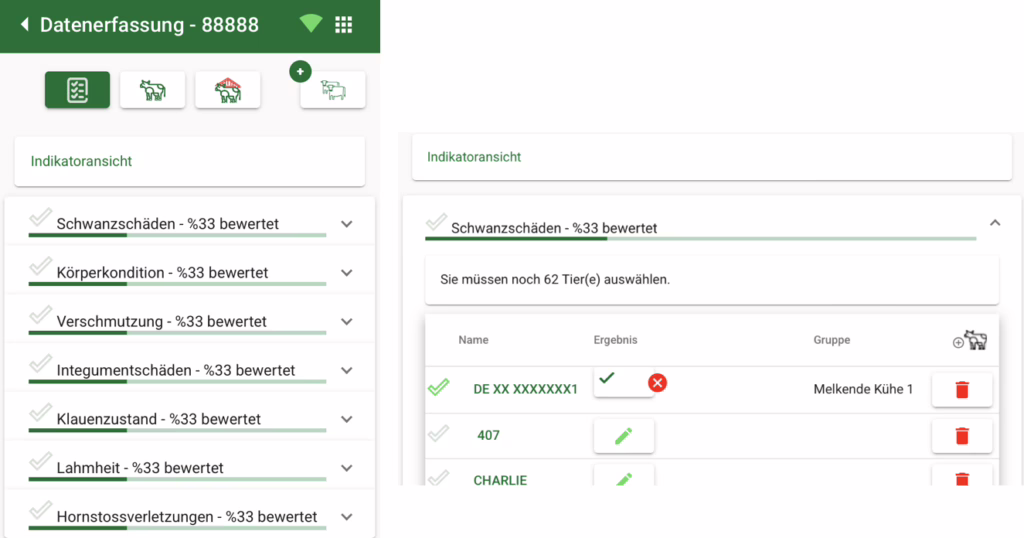Image resolution: width=1024 pixels, height=538 pixels.
Task: Click the add cow plus button
Action: (x=300, y=72)
